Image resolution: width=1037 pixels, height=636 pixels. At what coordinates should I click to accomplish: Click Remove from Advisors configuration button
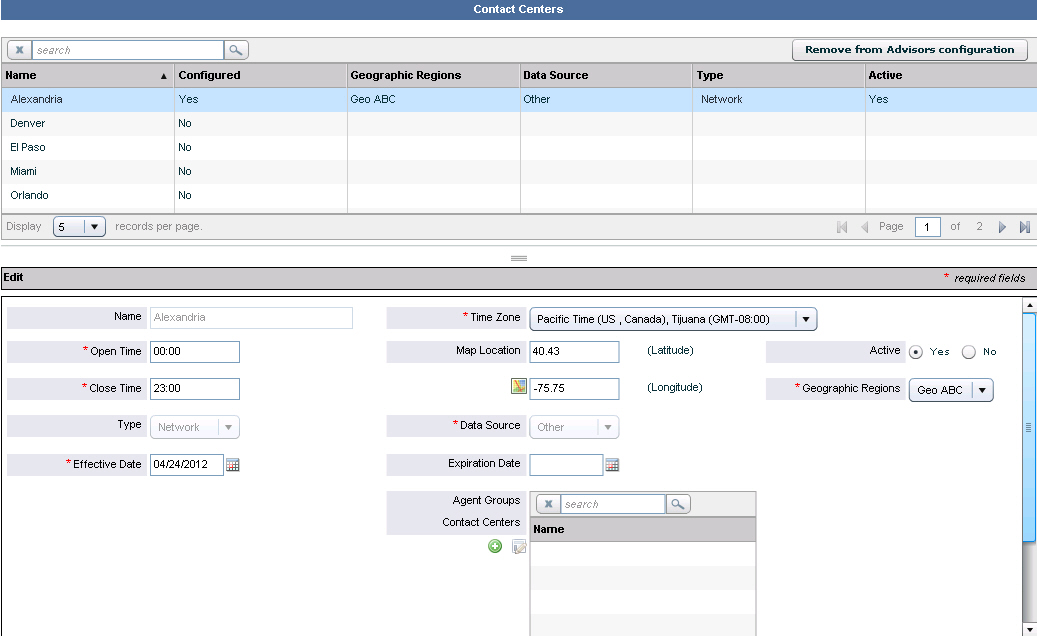click(x=909, y=50)
